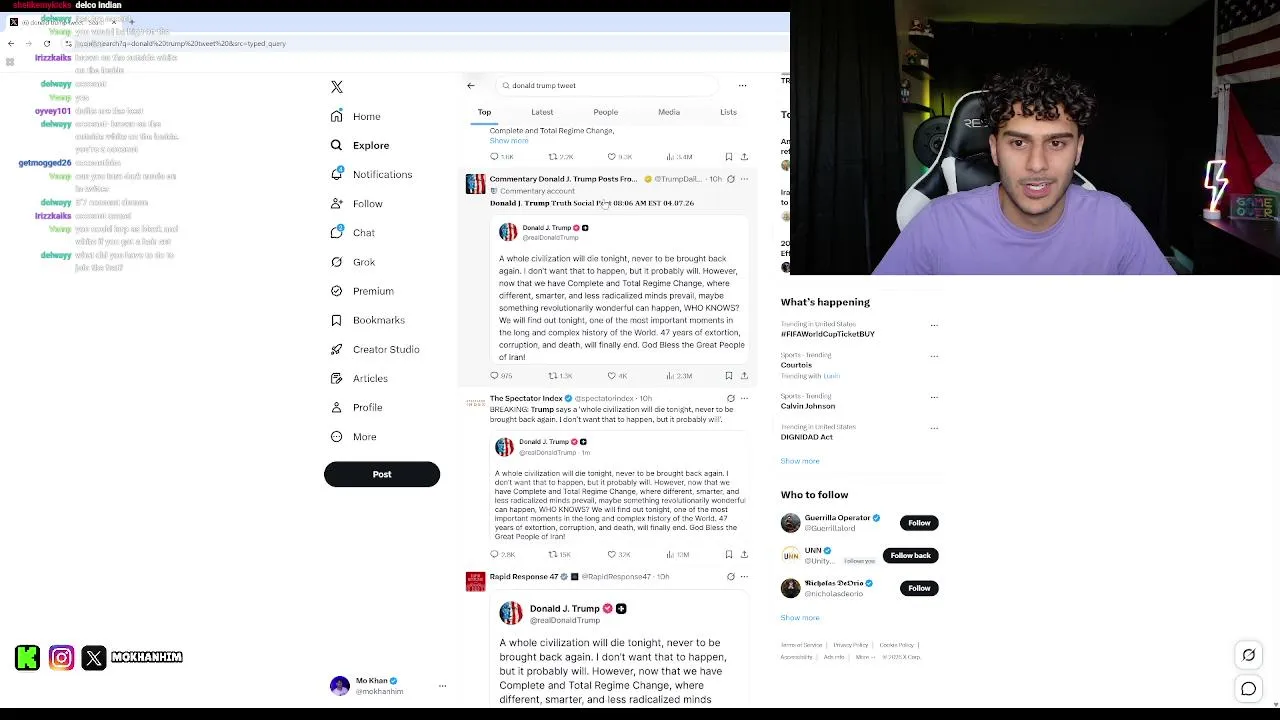Image resolution: width=1280 pixels, height=720 pixels.
Task: Bookmark the top post with 3.4M views
Action: click(729, 157)
